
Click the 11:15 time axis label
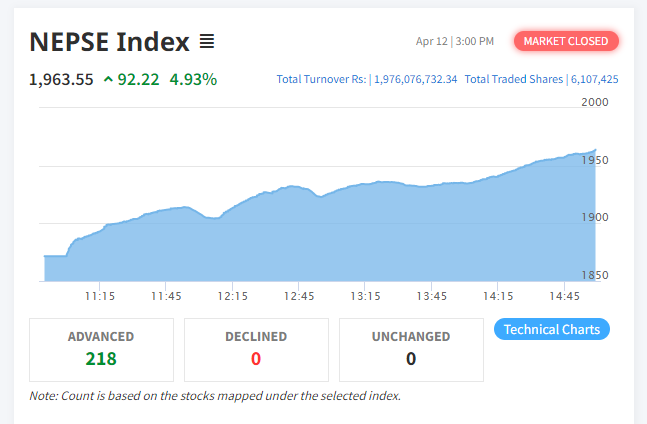click(x=100, y=296)
